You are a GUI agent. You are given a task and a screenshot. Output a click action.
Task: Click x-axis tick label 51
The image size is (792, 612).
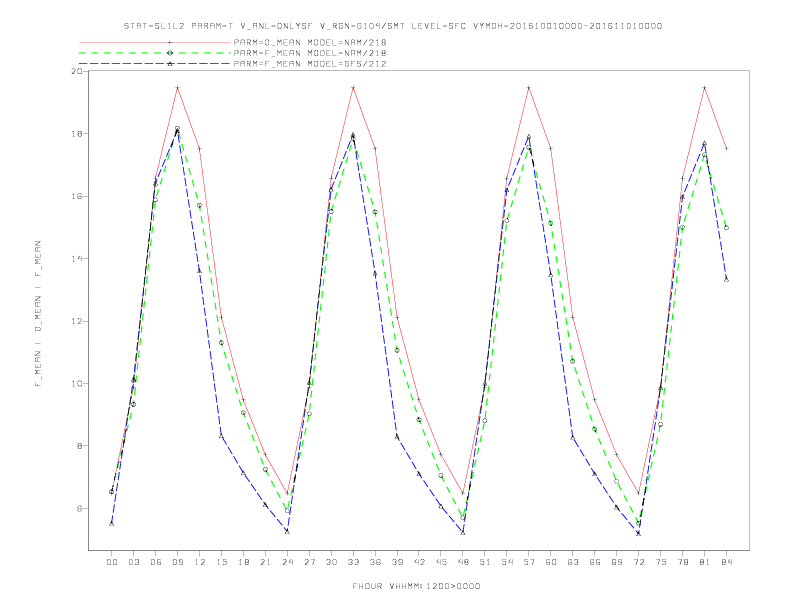pyautogui.click(x=485, y=562)
